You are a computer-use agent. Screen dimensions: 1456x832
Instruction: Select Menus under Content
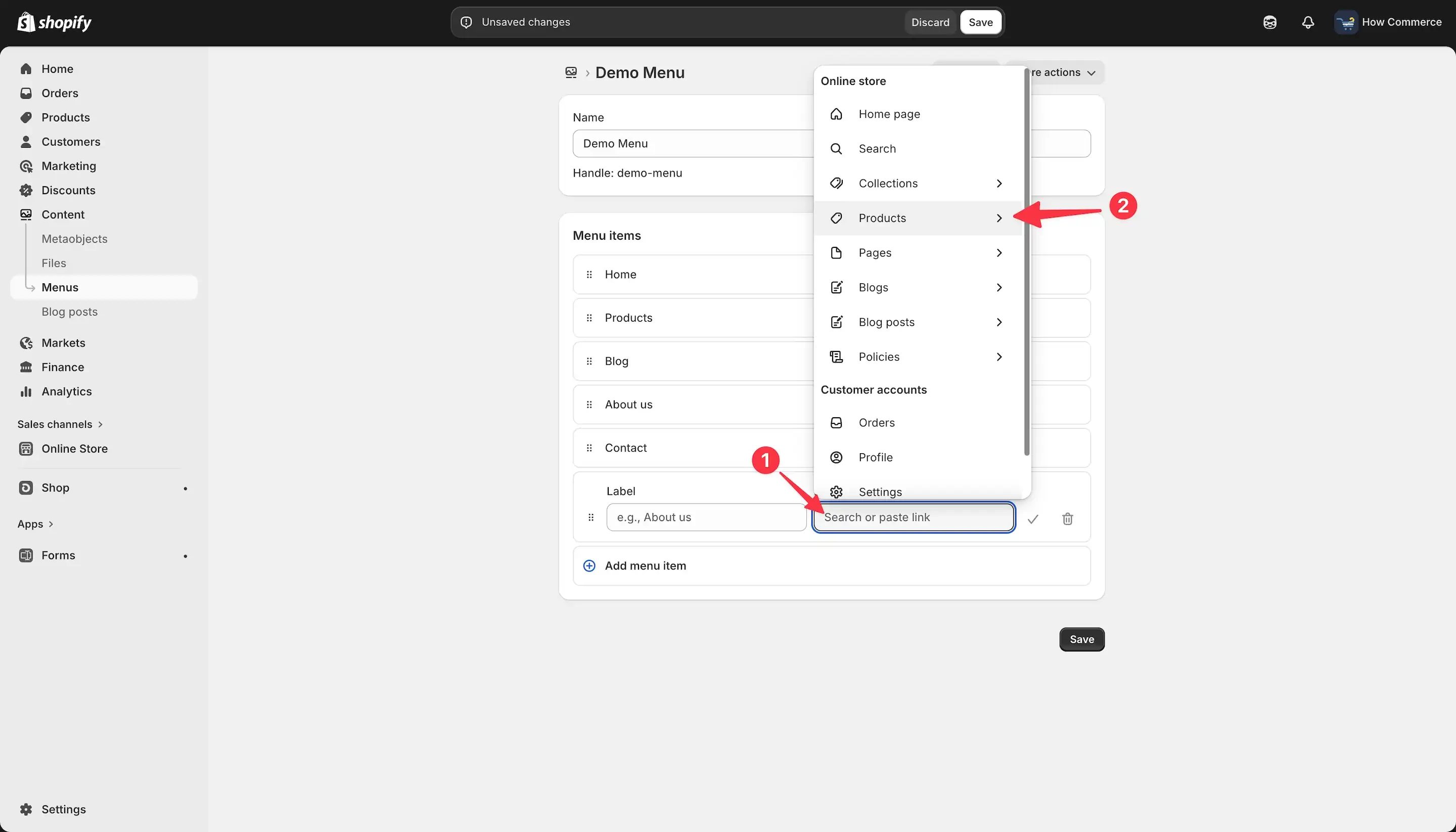point(104,287)
